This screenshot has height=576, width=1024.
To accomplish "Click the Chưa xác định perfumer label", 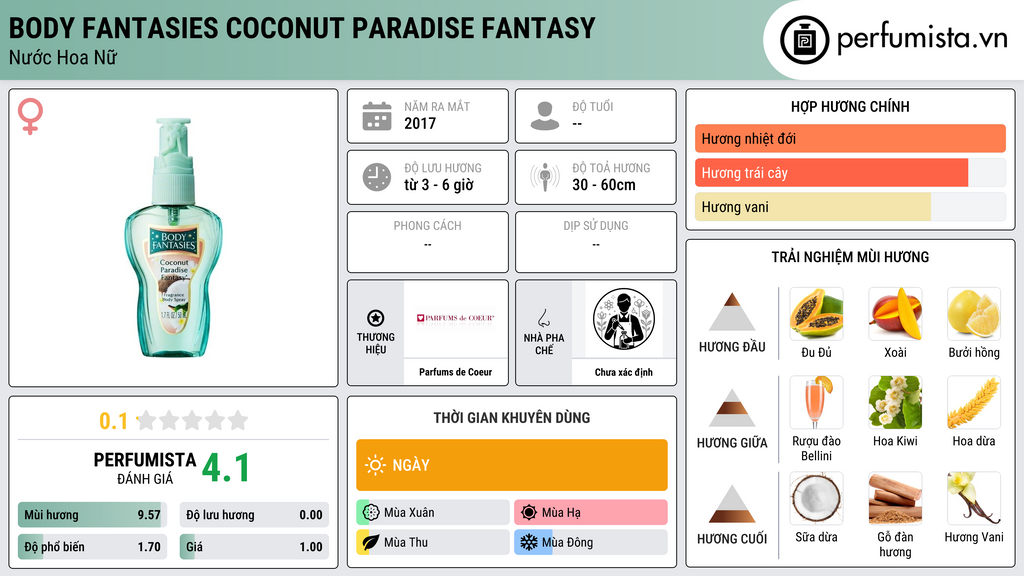I will [624, 372].
